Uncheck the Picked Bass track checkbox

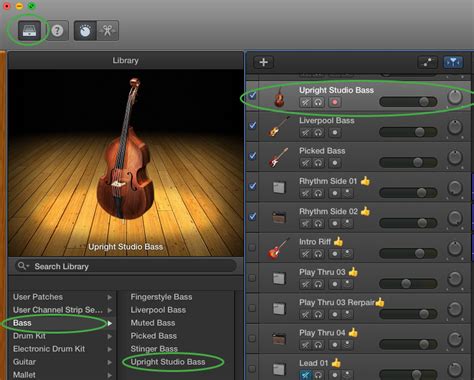[253, 156]
